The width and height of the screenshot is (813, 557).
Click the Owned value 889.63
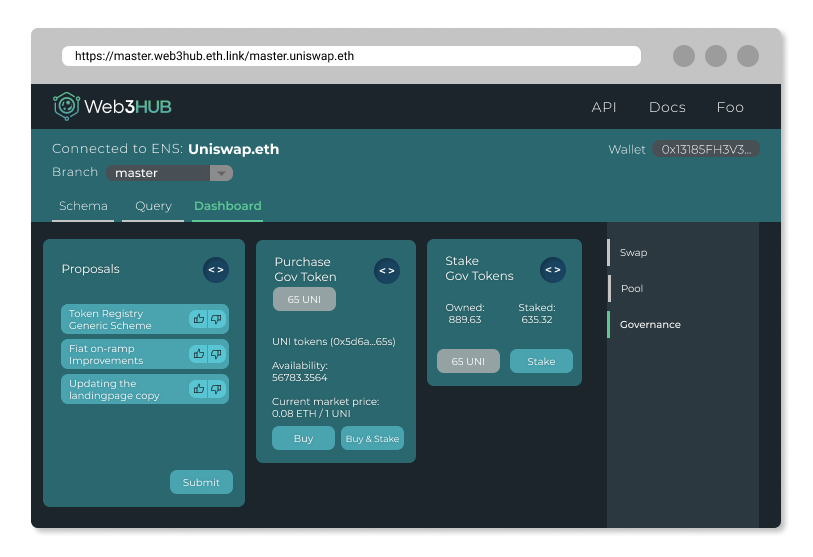pyautogui.click(x=465, y=319)
